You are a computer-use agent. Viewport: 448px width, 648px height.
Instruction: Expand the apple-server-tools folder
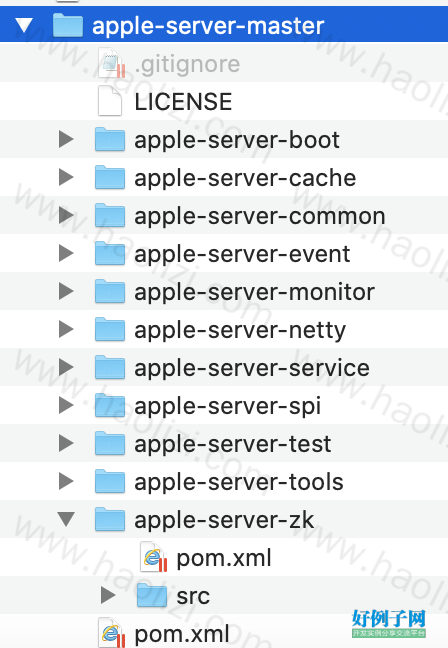(66, 481)
